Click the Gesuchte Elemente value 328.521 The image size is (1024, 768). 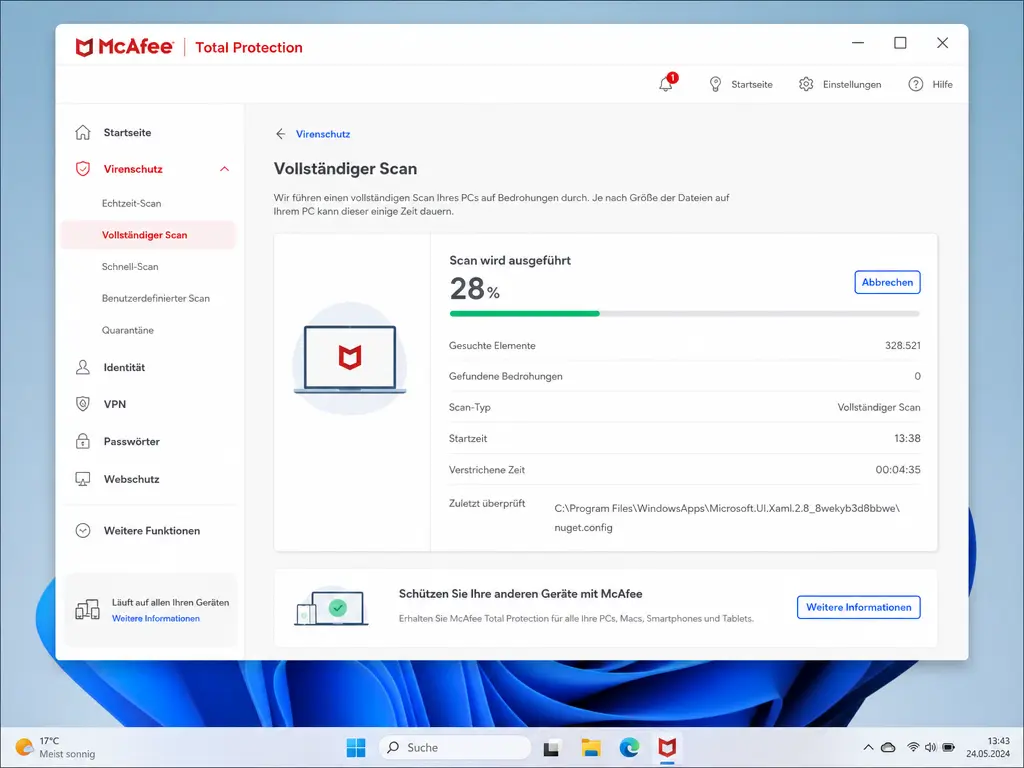tap(903, 345)
